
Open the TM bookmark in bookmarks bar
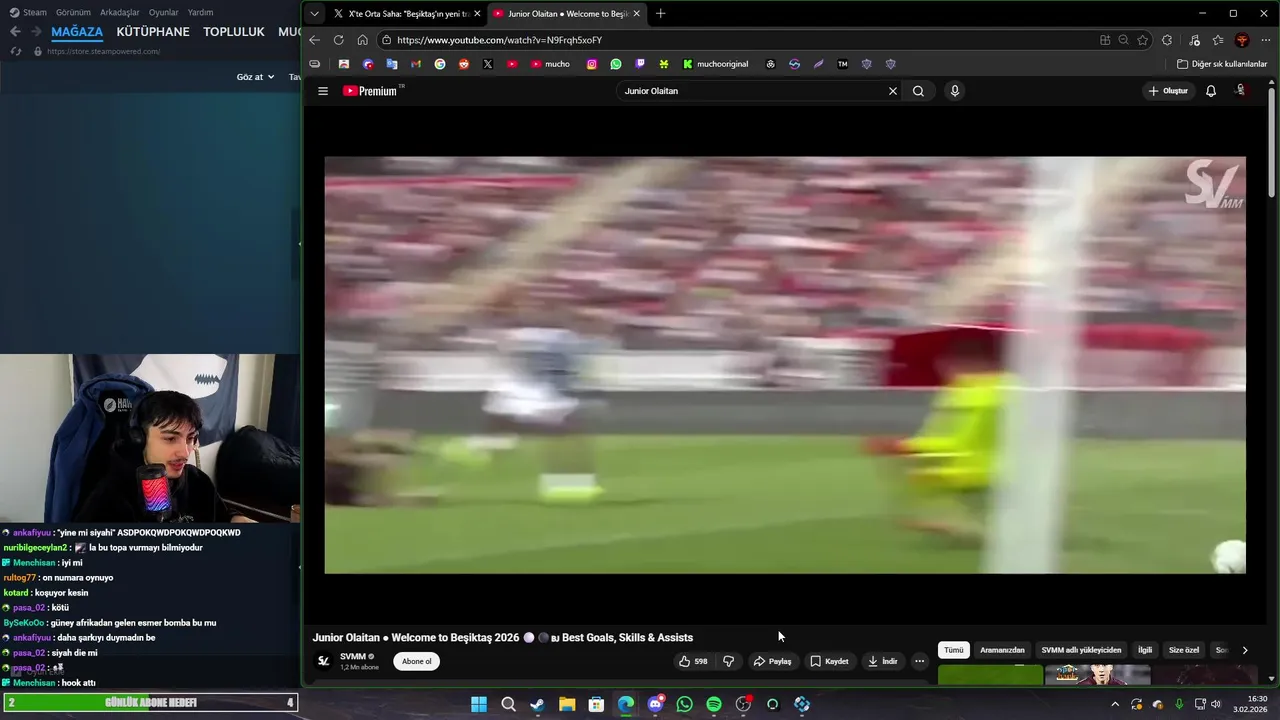click(842, 64)
